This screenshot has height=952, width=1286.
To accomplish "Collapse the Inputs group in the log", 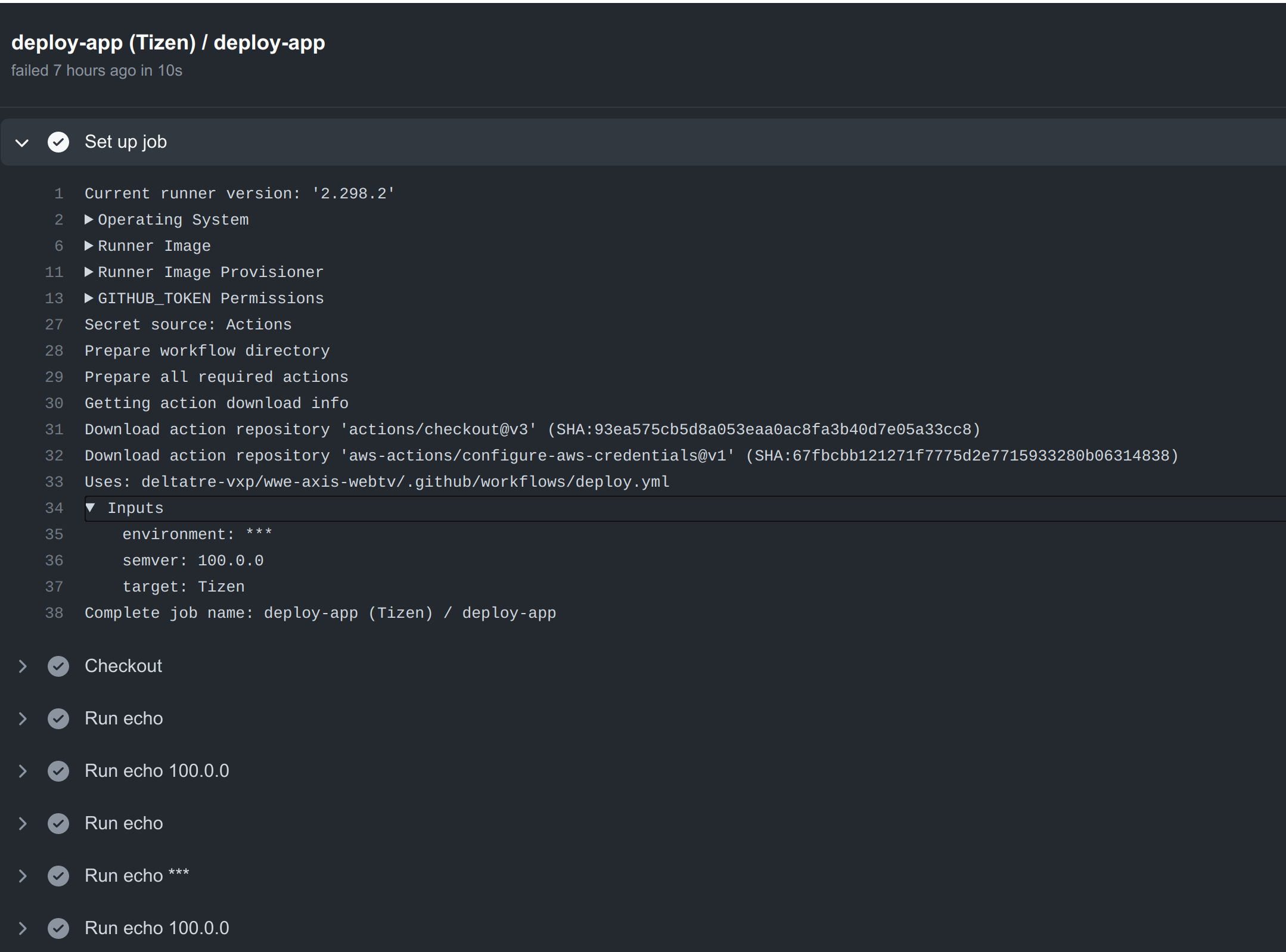I will tap(91, 508).
